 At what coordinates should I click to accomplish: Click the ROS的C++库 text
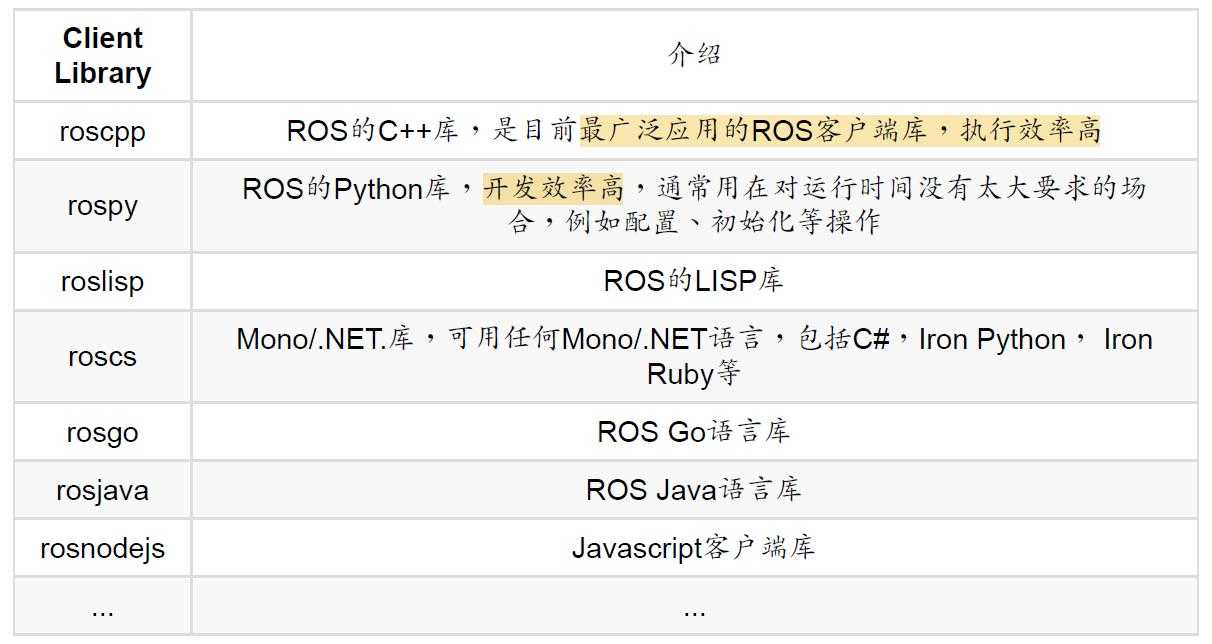372,131
